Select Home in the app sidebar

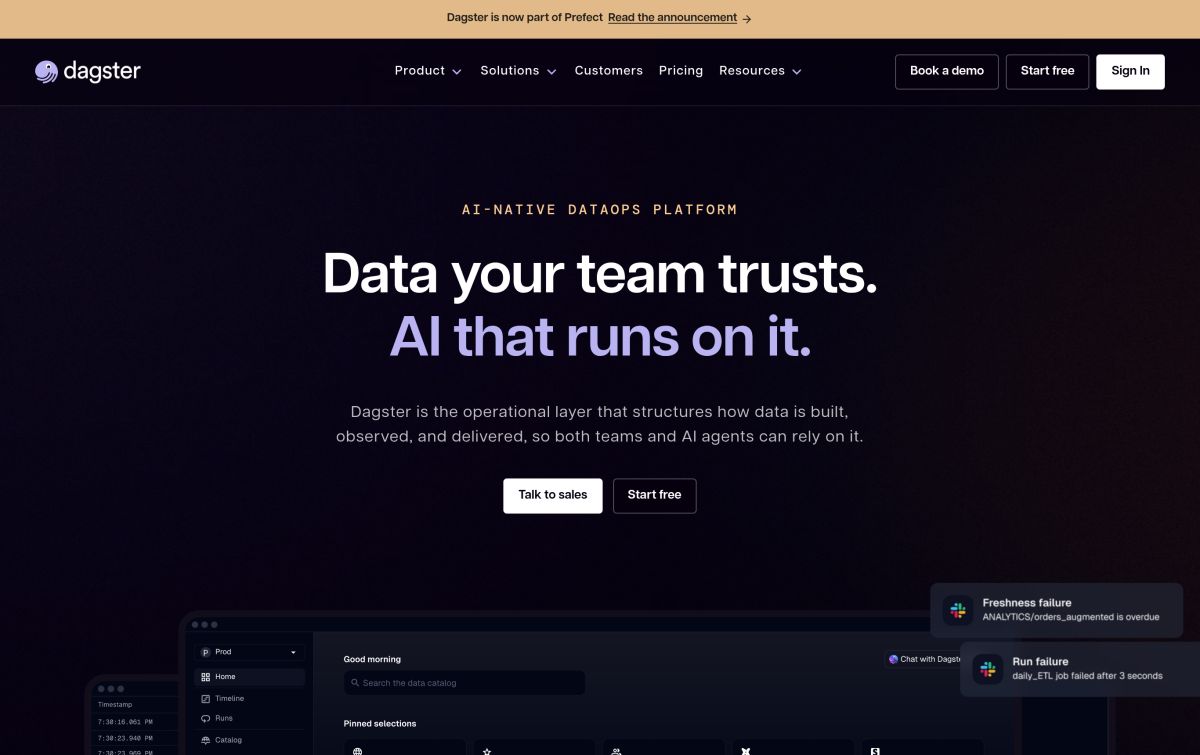click(249, 677)
